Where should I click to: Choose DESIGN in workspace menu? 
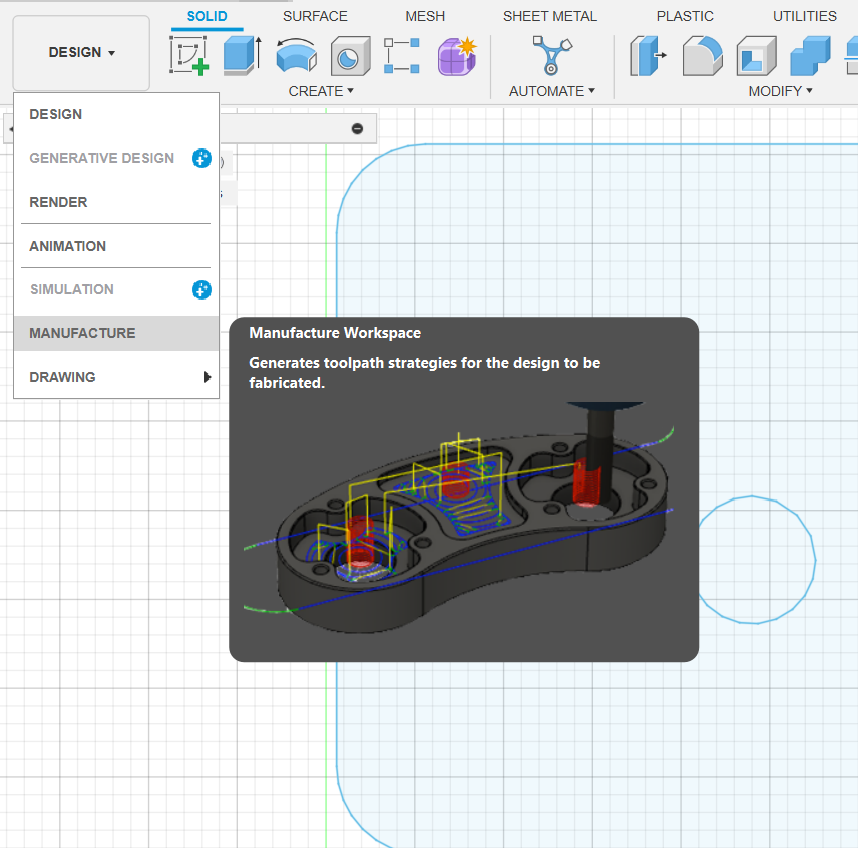[117, 114]
